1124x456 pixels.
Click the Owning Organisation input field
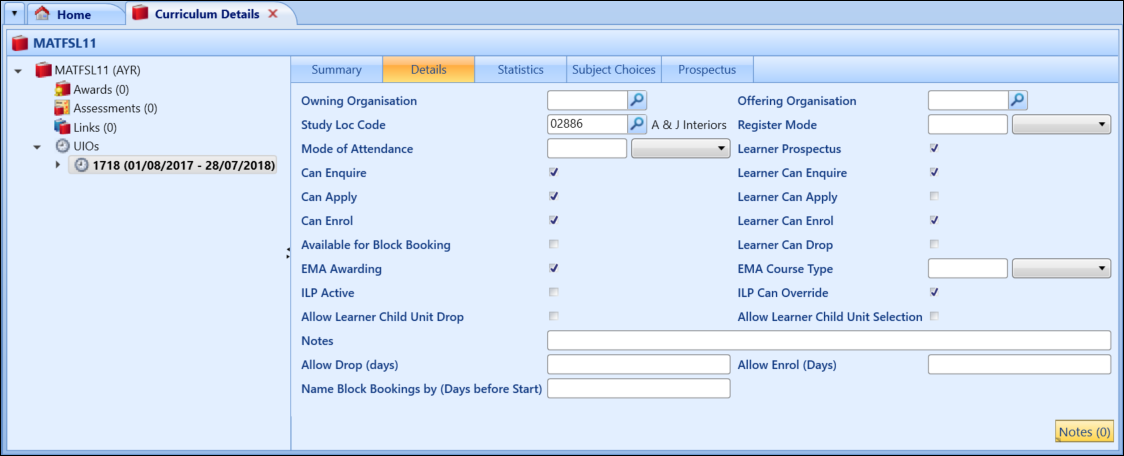pyautogui.click(x=587, y=100)
